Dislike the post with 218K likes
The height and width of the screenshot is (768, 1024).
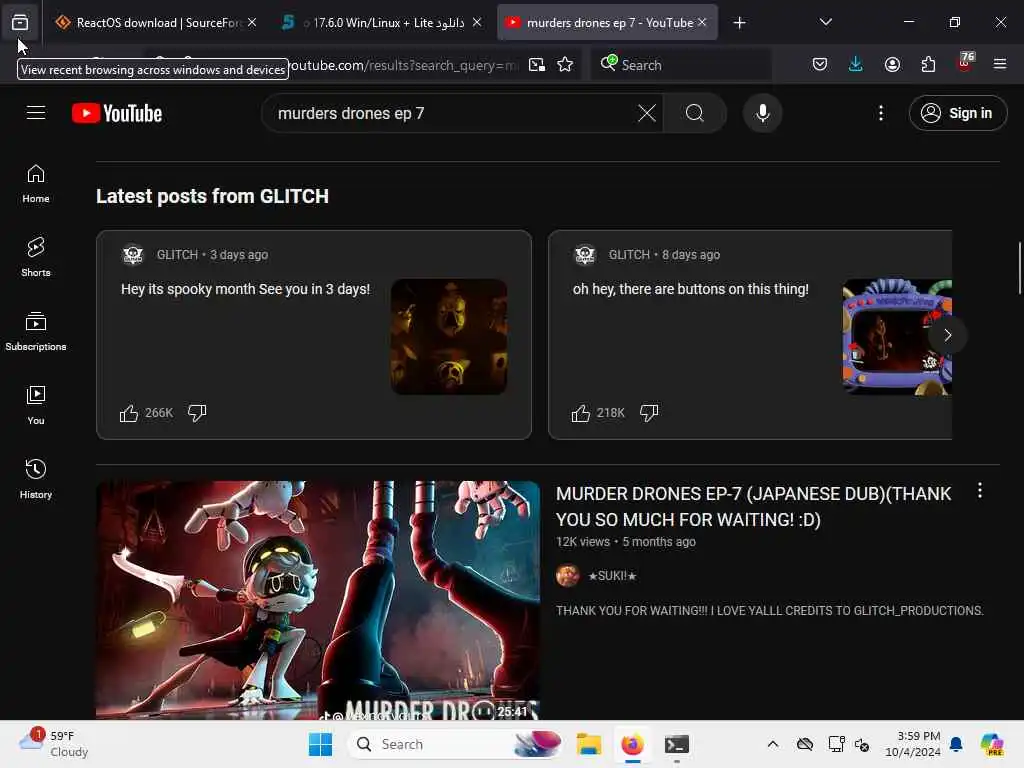(x=649, y=413)
